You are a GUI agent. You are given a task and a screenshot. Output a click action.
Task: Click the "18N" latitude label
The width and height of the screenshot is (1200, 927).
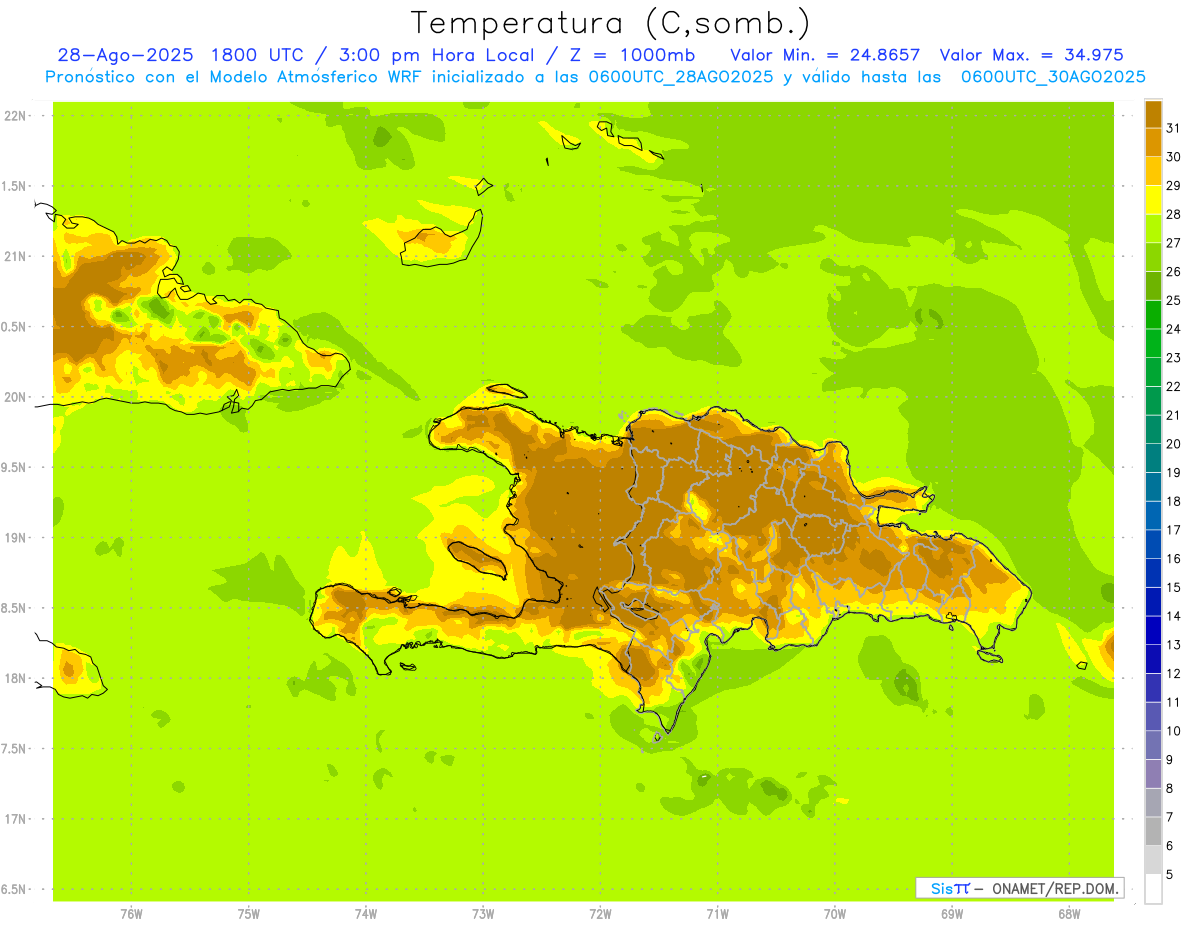click(x=14, y=678)
